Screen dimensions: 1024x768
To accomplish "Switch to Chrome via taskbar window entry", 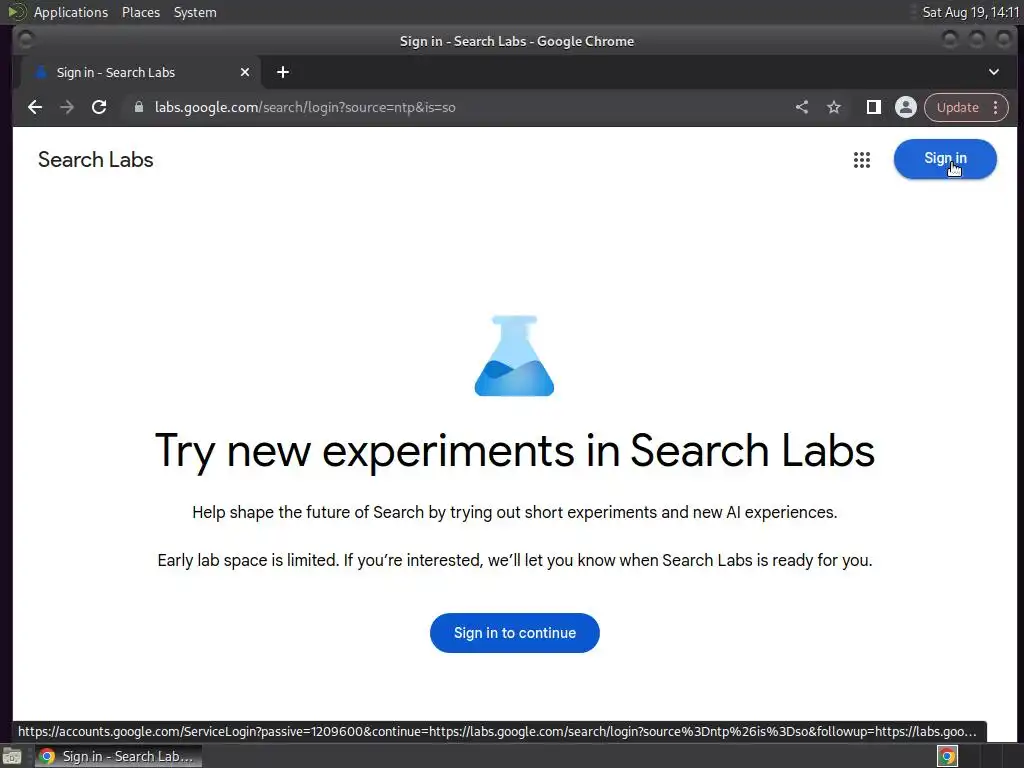I will coord(118,756).
